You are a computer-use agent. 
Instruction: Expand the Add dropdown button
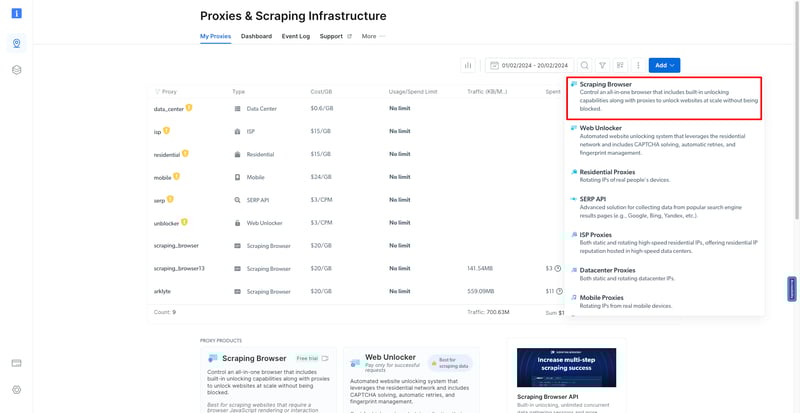pyautogui.click(x=664, y=65)
